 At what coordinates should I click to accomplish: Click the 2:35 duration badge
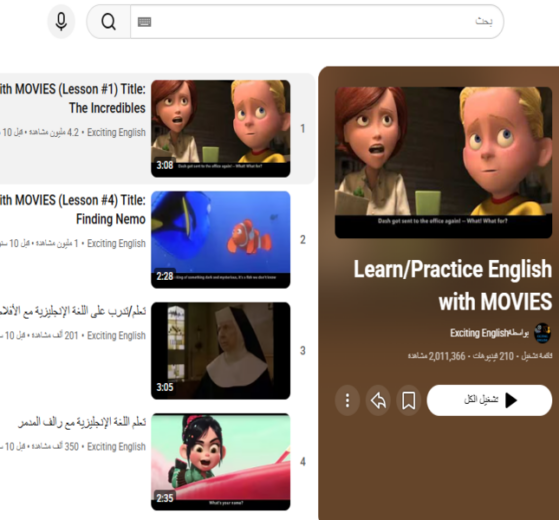(165, 498)
